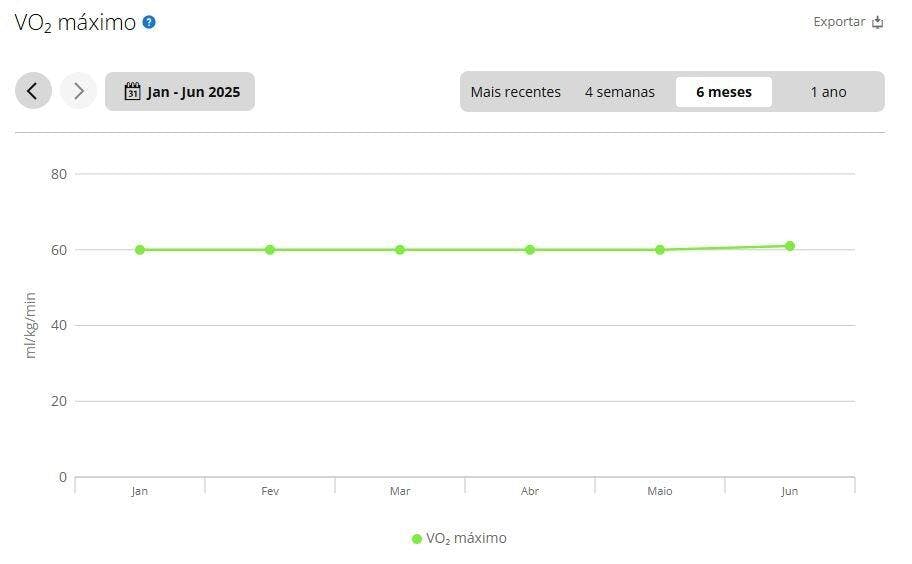Select the Fev data point on chart
912x564 pixels.
pyautogui.click(x=270, y=250)
